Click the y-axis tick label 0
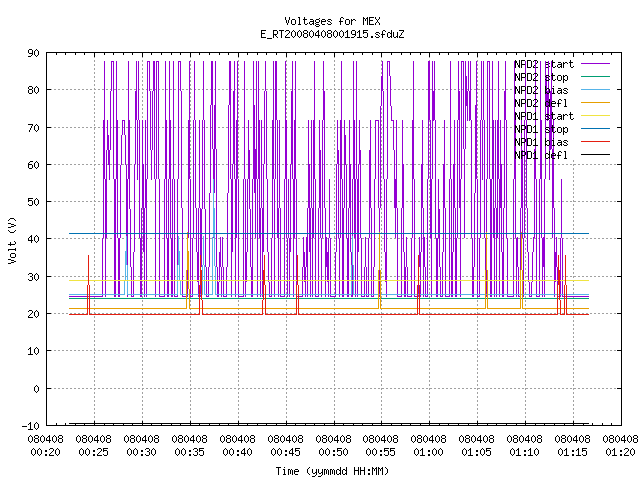Viewport: 640px width, 480px height. pos(36,389)
